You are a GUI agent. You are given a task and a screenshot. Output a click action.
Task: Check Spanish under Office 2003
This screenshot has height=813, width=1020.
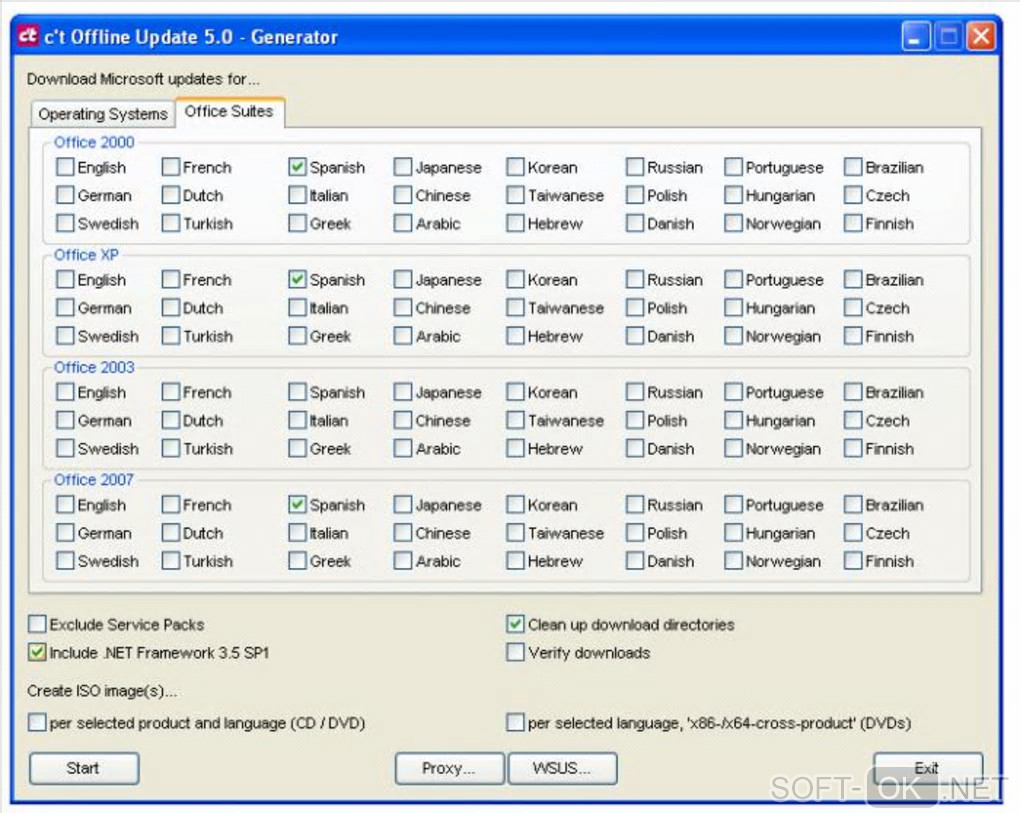point(297,392)
